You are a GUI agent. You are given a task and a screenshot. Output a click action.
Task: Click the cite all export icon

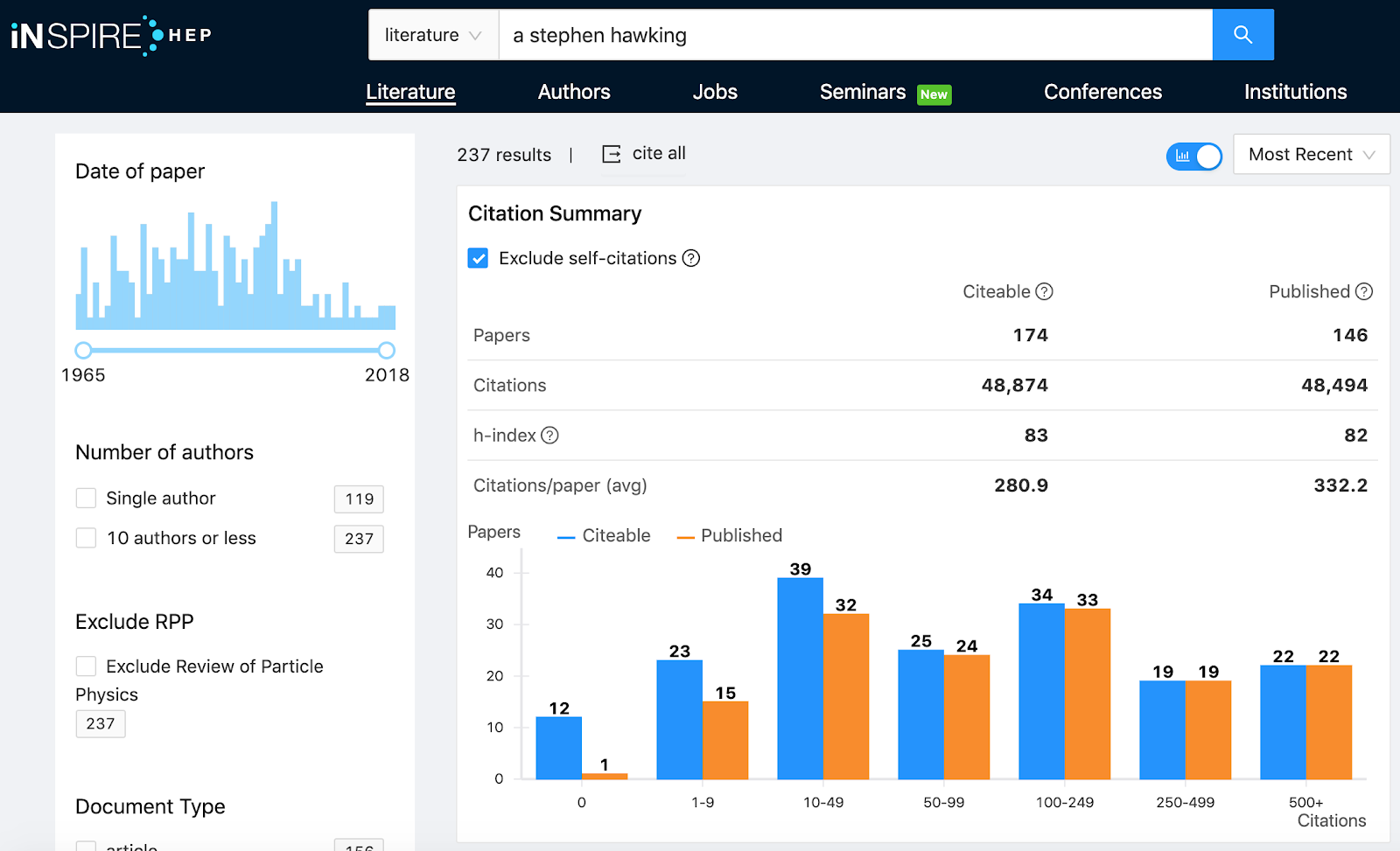pyautogui.click(x=611, y=154)
